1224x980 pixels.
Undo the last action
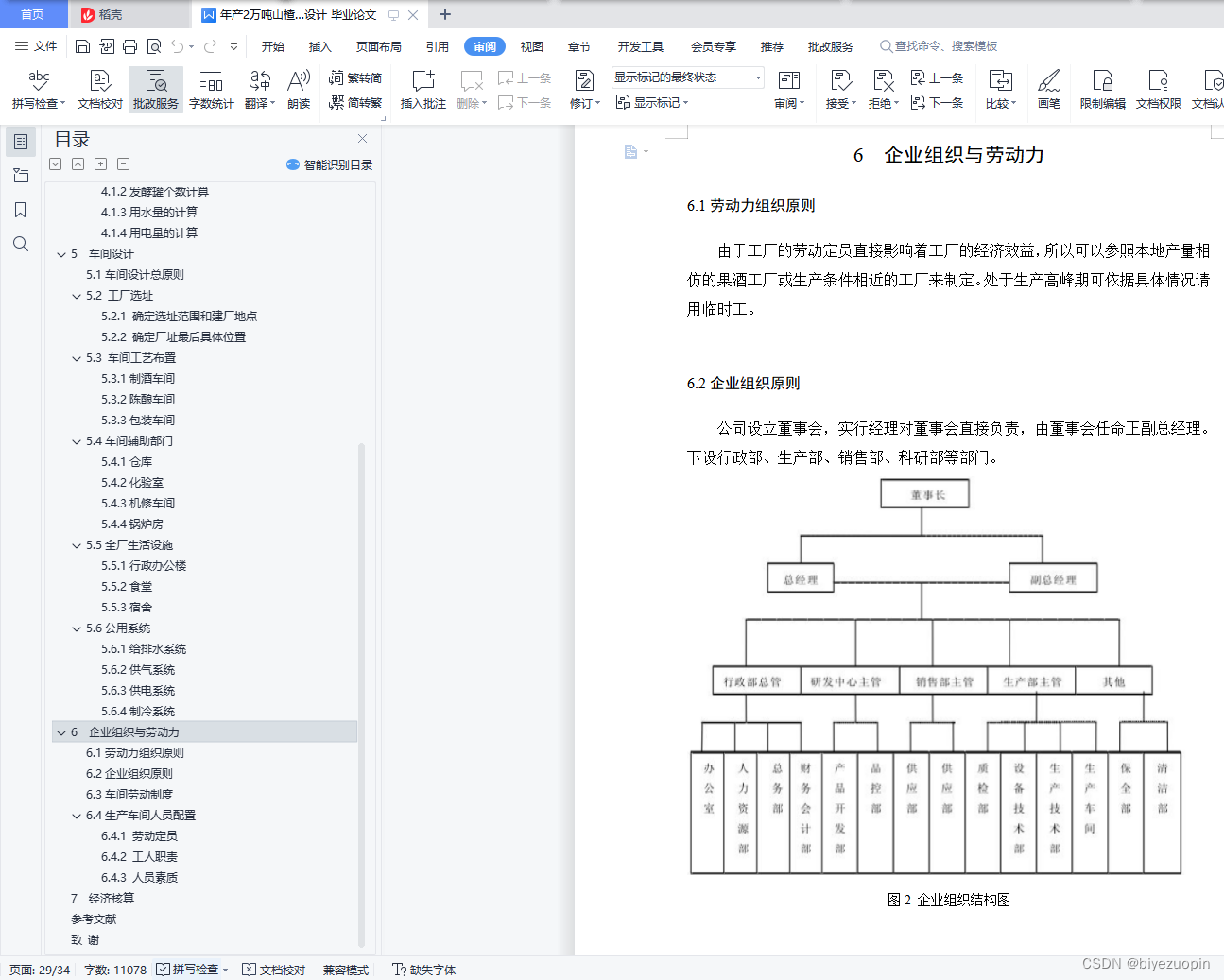point(178,46)
